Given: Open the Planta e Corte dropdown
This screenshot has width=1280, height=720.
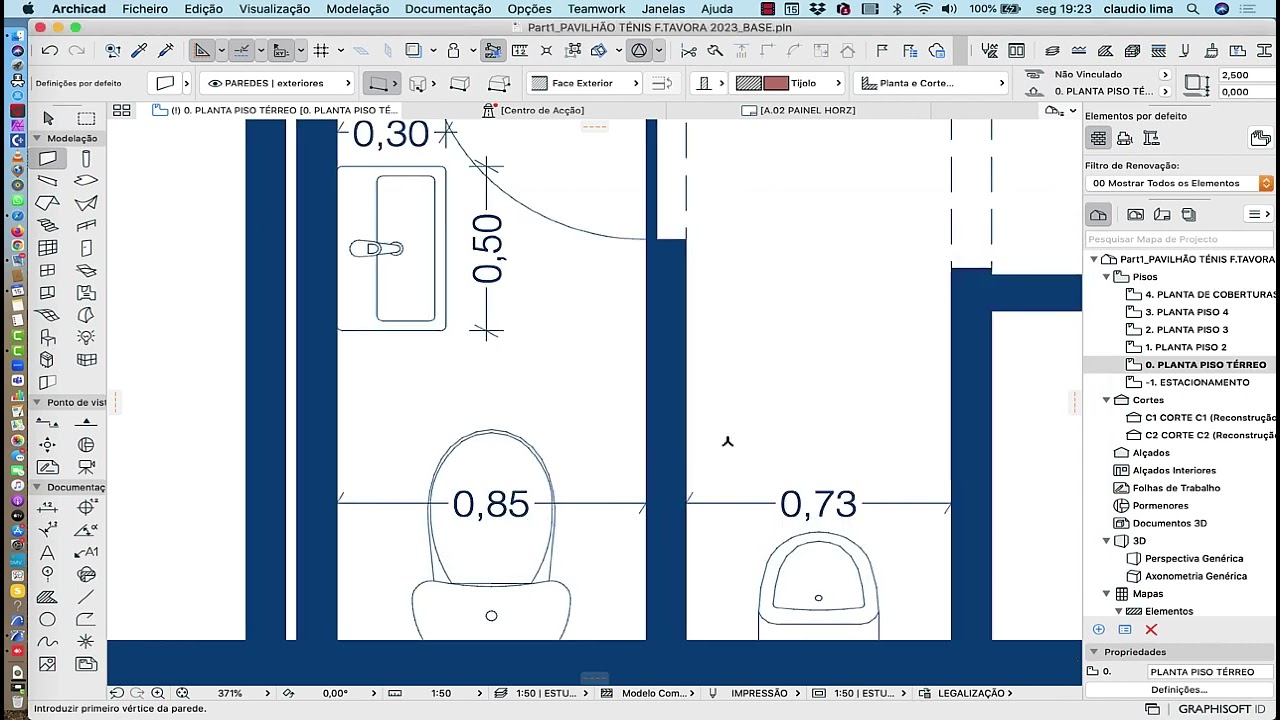Looking at the screenshot, I should click(933, 83).
